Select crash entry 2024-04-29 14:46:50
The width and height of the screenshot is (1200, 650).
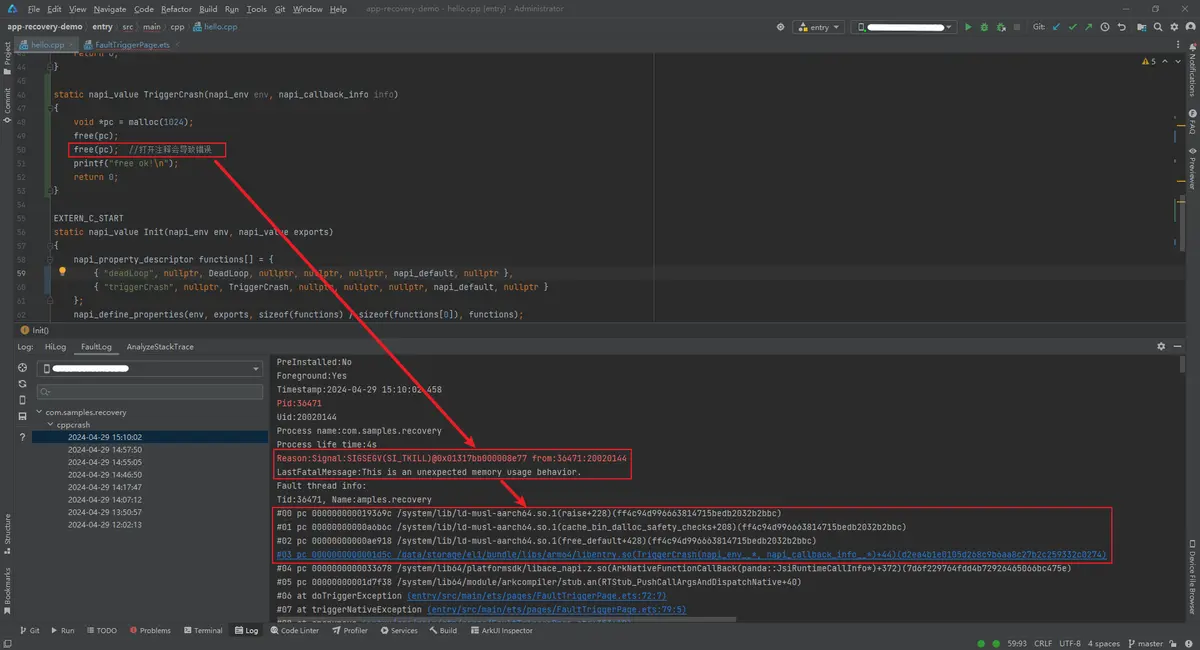[104, 474]
